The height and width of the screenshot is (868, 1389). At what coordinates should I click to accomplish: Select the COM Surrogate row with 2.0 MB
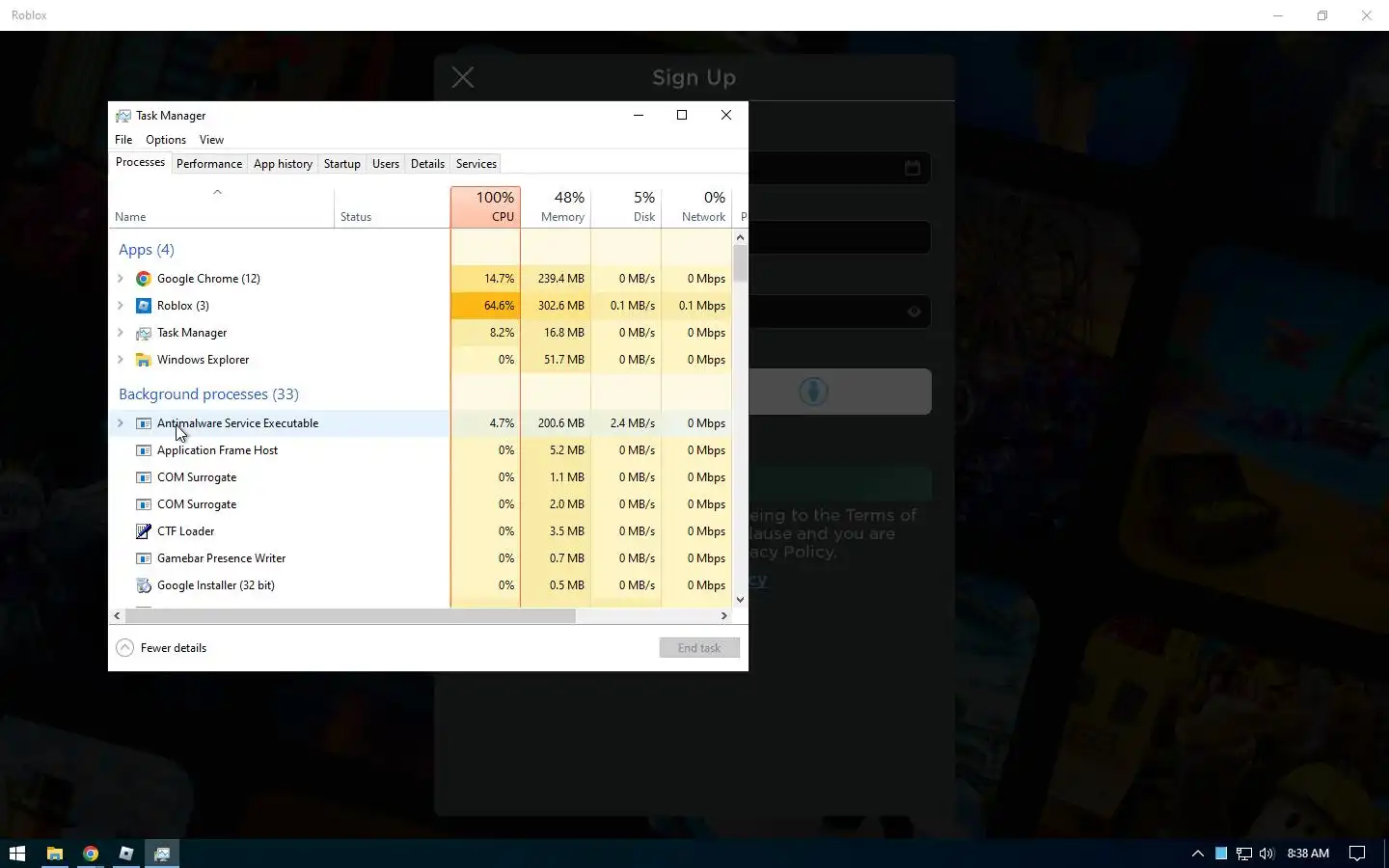pos(421,504)
